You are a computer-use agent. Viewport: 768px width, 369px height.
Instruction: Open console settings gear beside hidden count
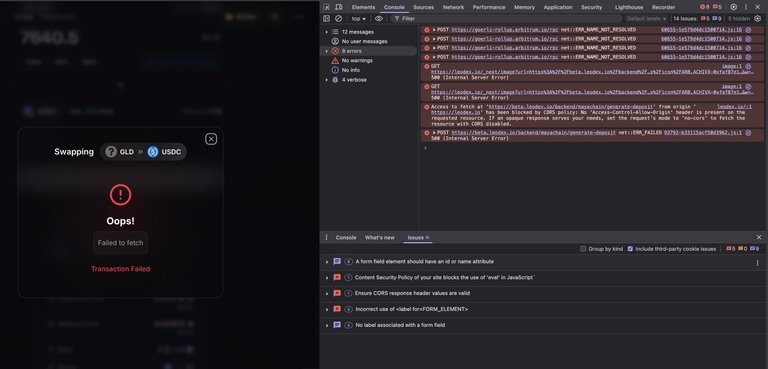758,19
